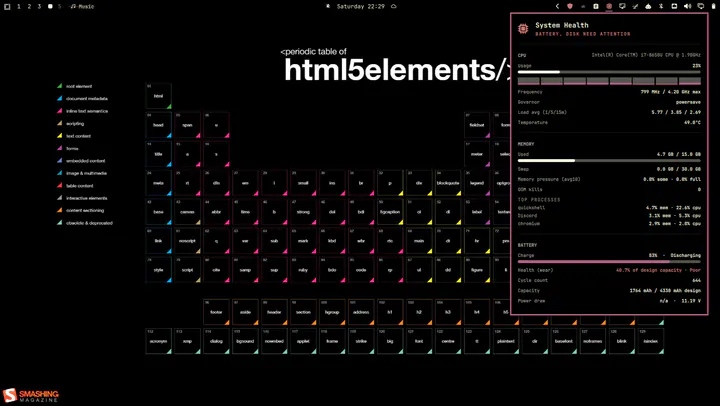
Task: Click 'BATTERY, DISK NEED ATTENTION' warning text
Action: pyautogui.click(x=583, y=34)
